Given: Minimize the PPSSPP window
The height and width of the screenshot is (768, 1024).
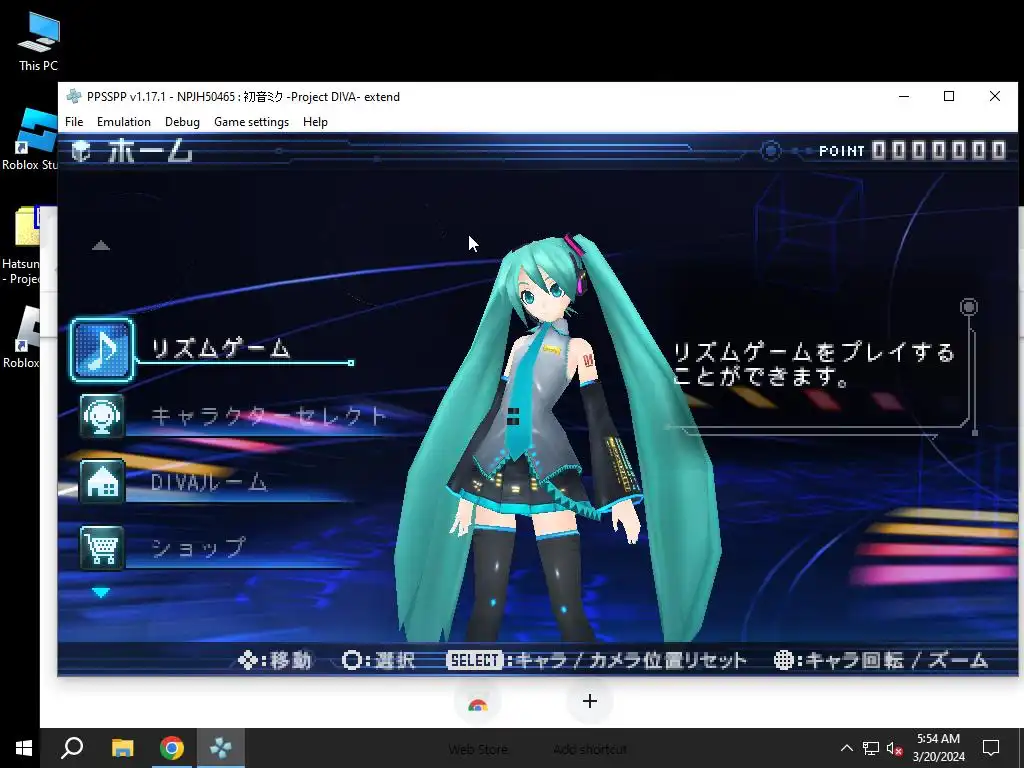Looking at the screenshot, I should click(904, 97).
